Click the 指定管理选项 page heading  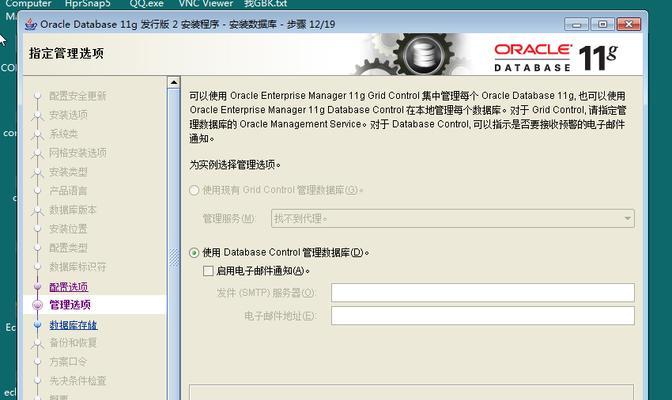pyautogui.click(x=66, y=54)
